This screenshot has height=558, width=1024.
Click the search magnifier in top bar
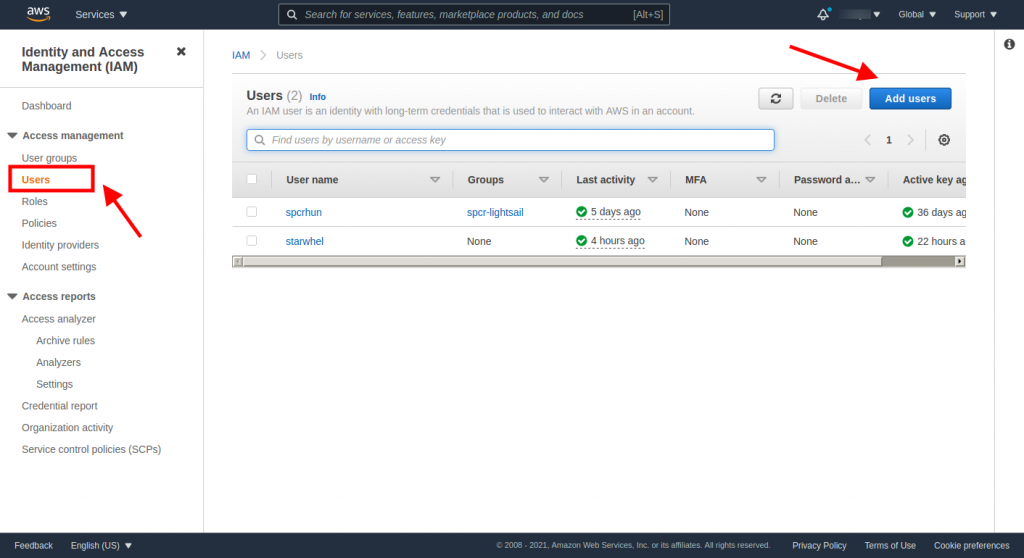pyautogui.click(x=292, y=14)
